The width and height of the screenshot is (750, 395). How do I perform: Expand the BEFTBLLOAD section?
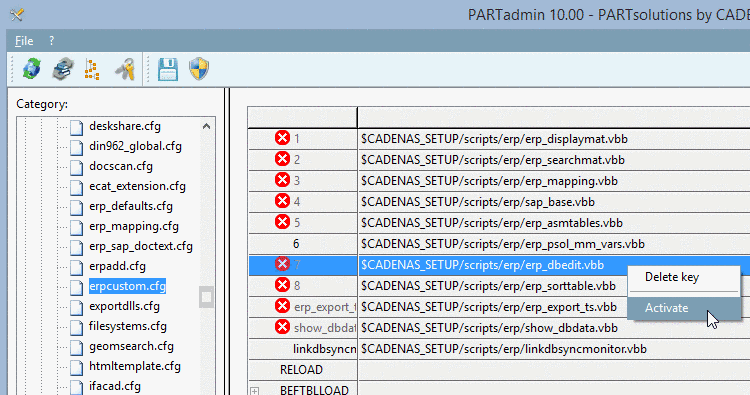click(x=254, y=391)
